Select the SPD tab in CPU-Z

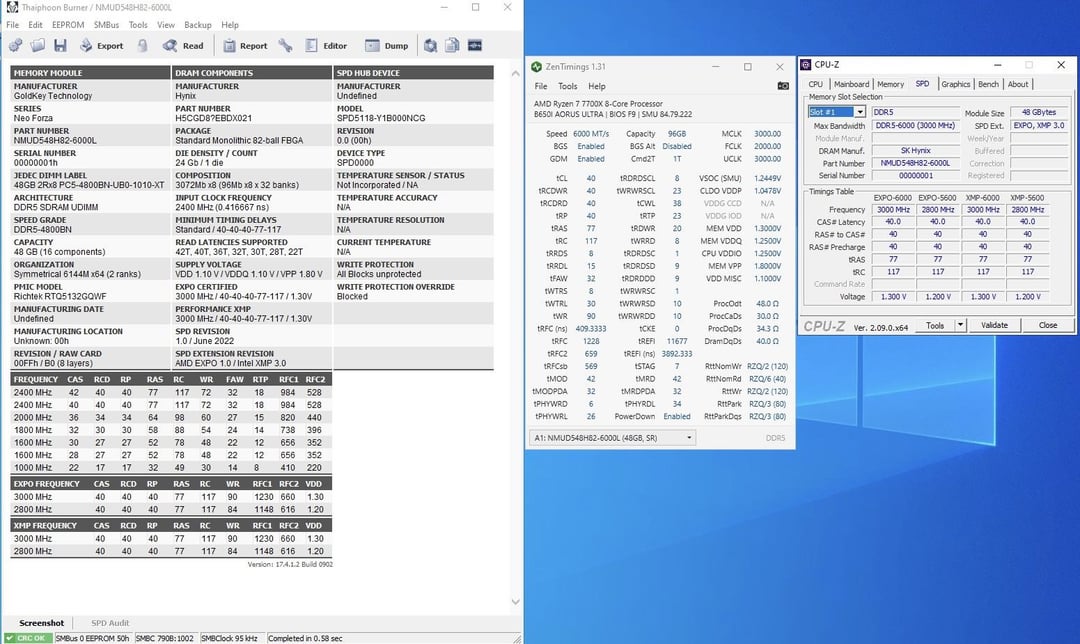tap(922, 83)
